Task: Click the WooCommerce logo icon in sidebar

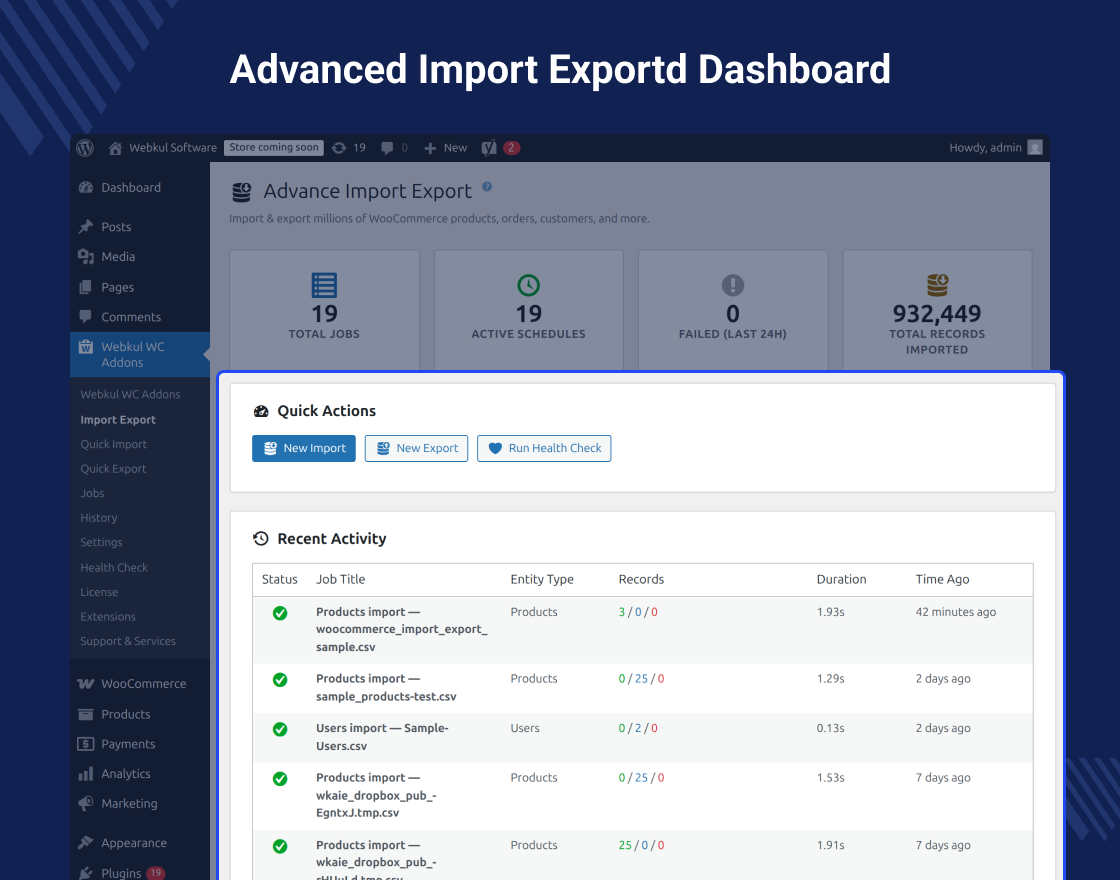Action: pyautogui.click(x=86, y=684)
